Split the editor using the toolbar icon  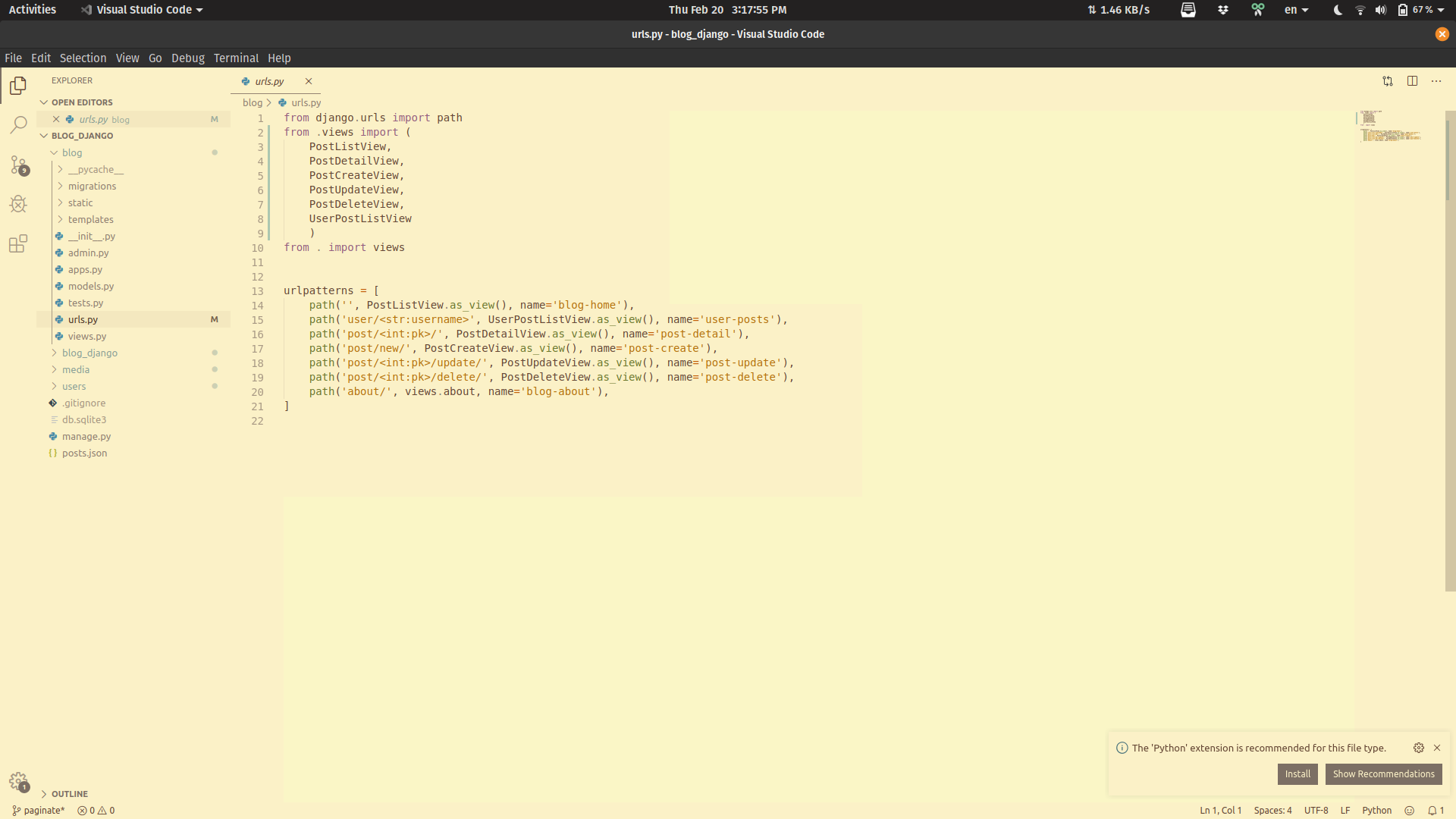click(1413, 80)
